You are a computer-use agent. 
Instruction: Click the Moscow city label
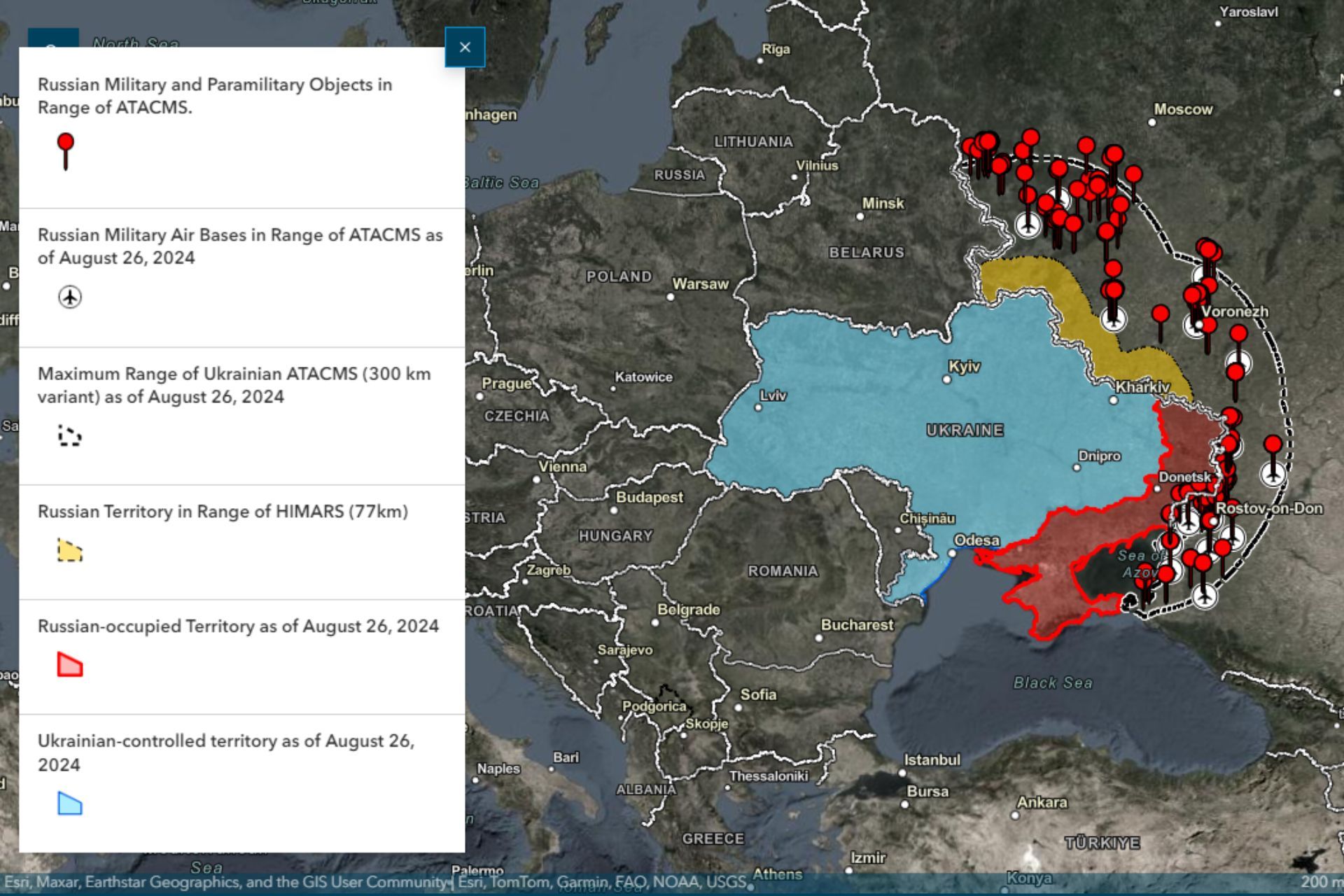click(1182, 109)
